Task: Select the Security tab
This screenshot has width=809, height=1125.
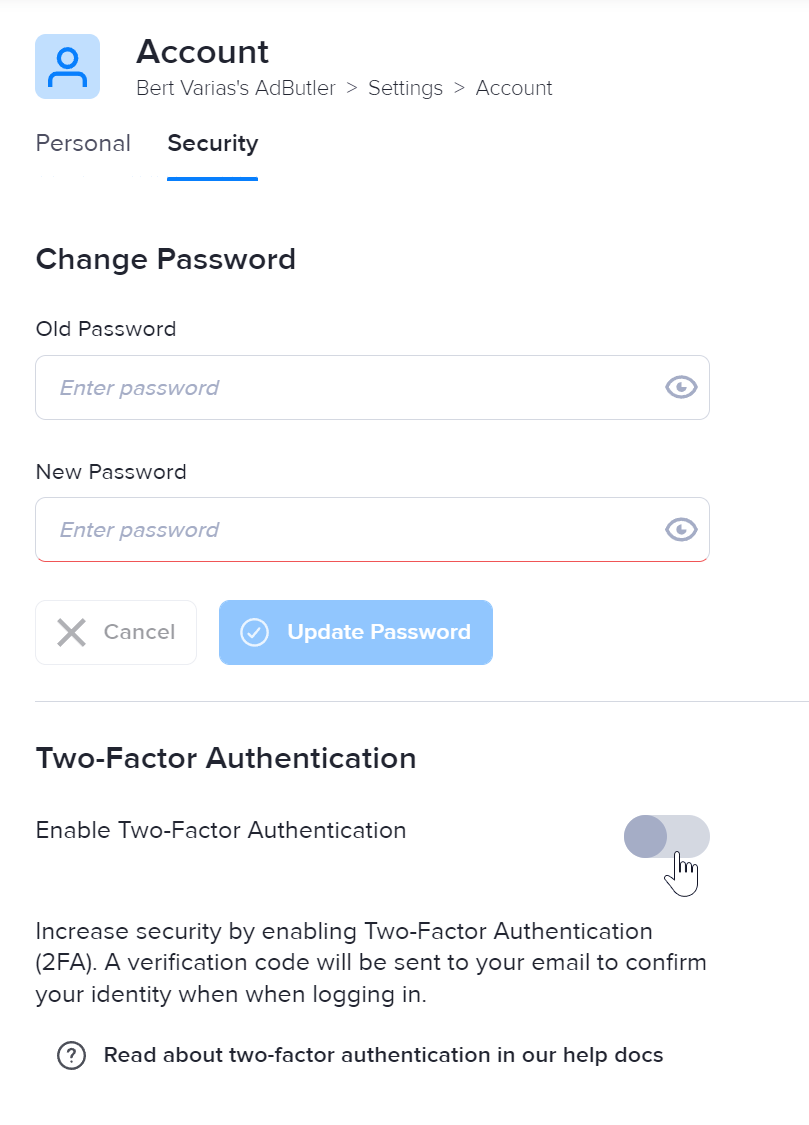Action: (x=212, y=144)
